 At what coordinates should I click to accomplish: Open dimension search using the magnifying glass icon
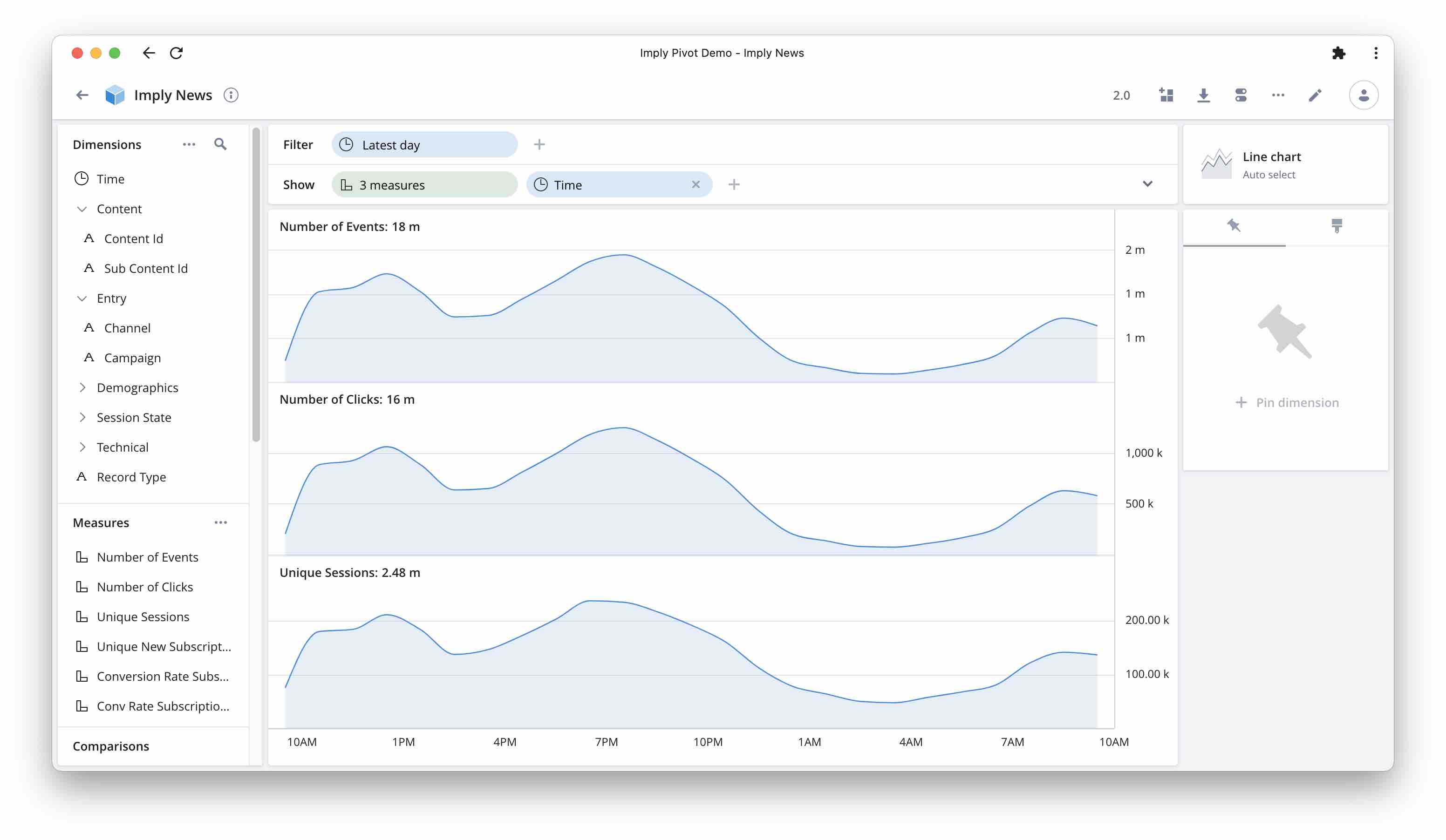tap(220, 144)
